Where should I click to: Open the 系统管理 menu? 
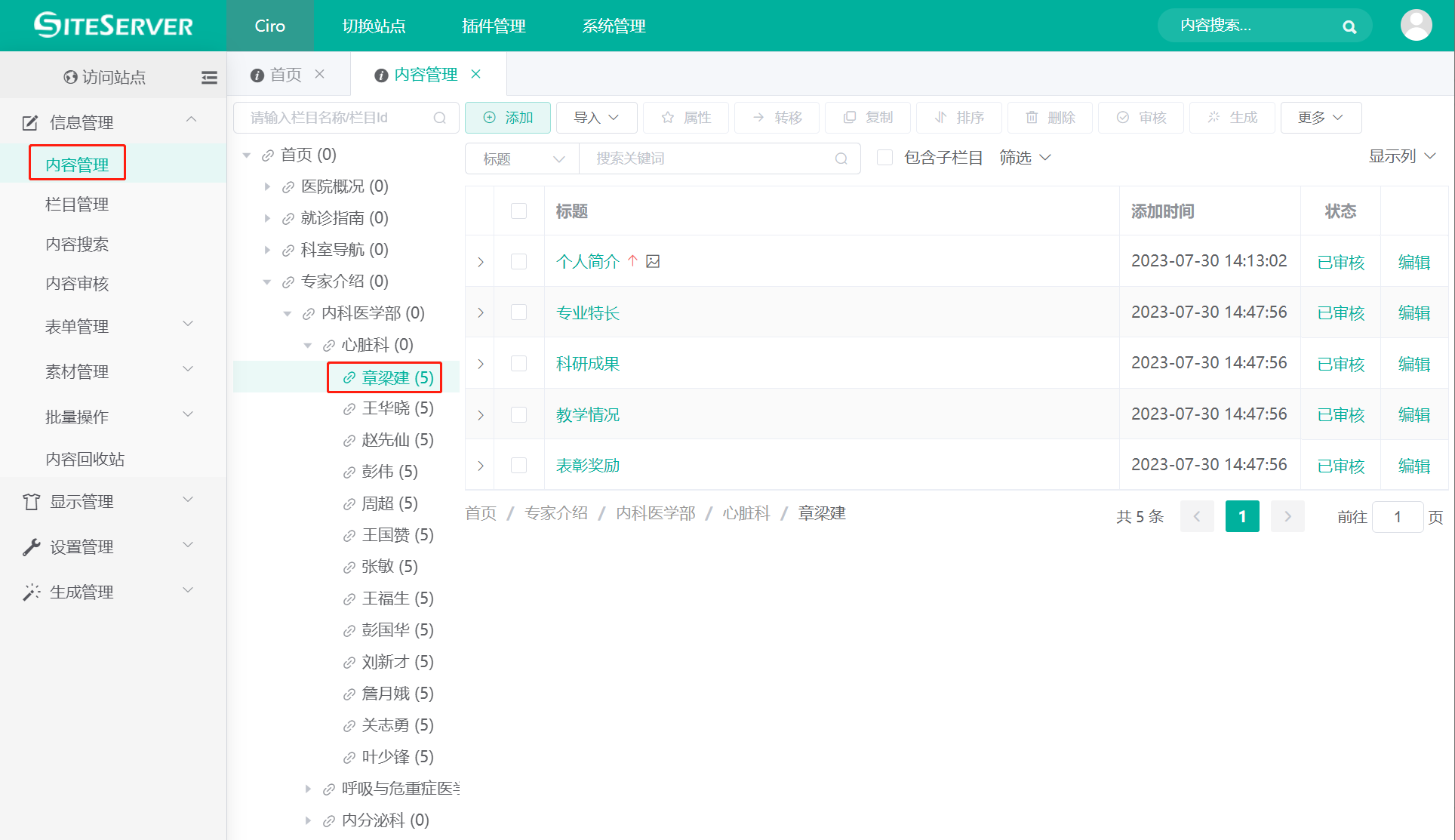[613, 26]
